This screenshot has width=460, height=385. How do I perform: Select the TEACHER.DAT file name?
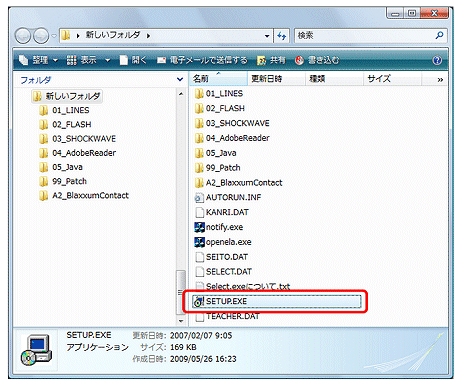(x=233, y=316)
